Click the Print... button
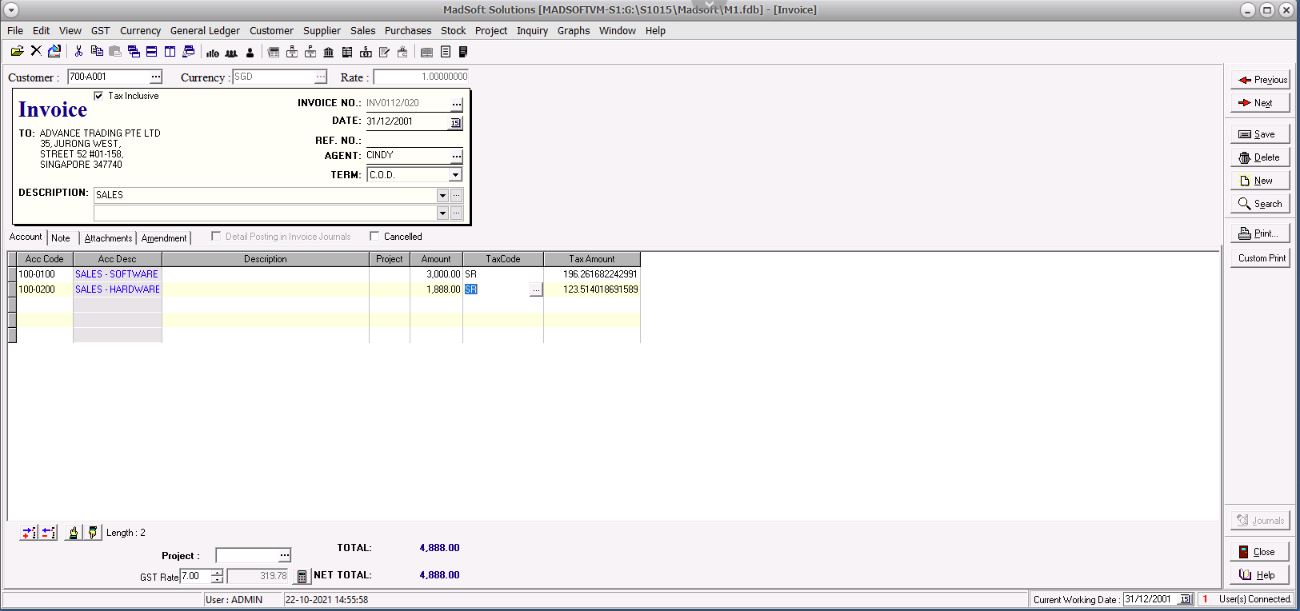Viewport: 1300px width, 611px height. [1260, 233]
